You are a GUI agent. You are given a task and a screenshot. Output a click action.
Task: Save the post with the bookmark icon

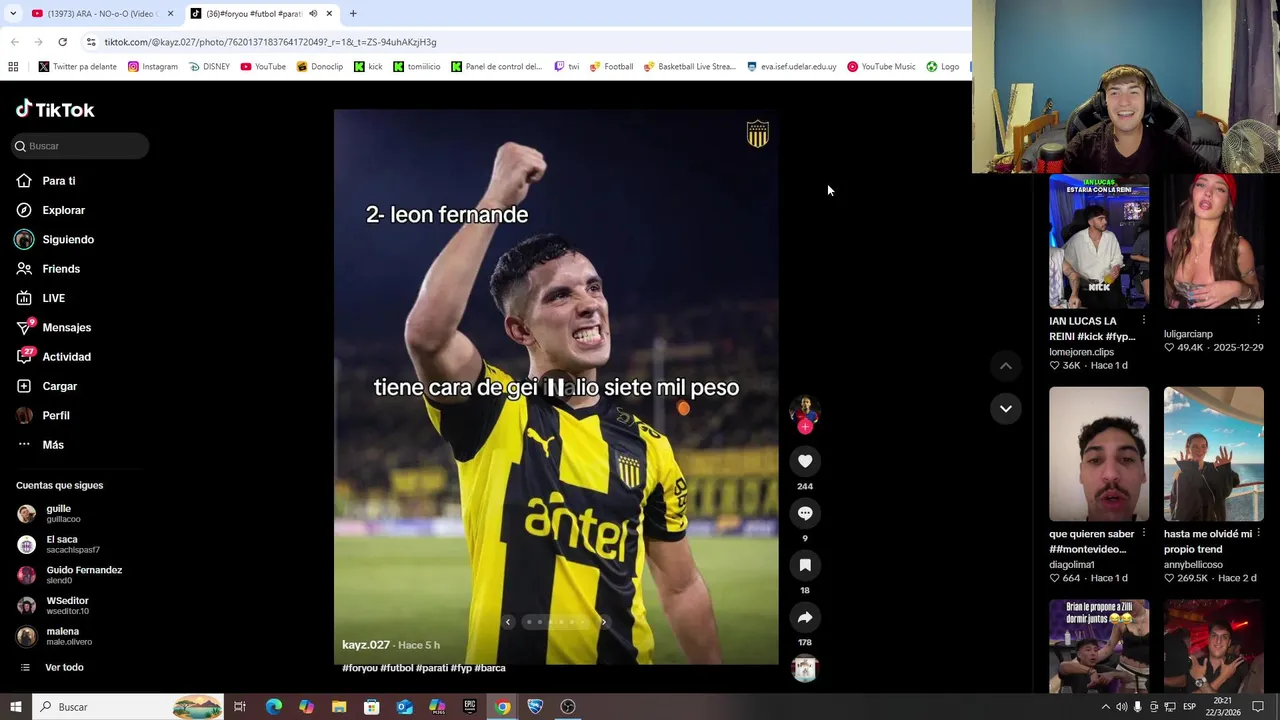tap(805, 565)
